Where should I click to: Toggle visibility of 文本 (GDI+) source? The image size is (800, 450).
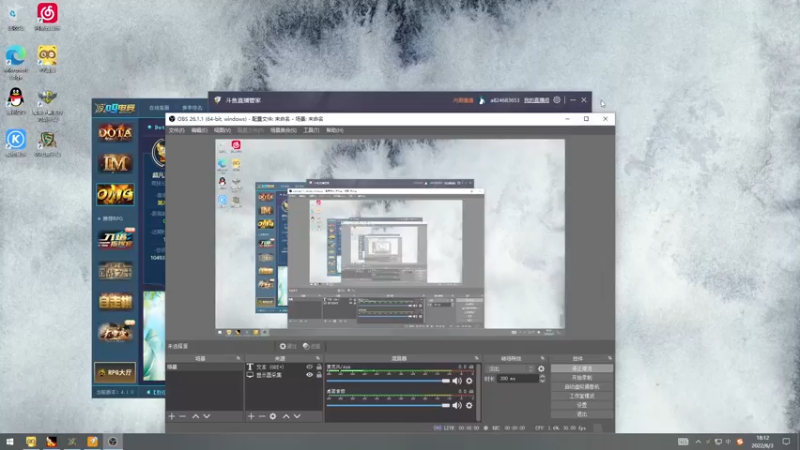[309, 367]
